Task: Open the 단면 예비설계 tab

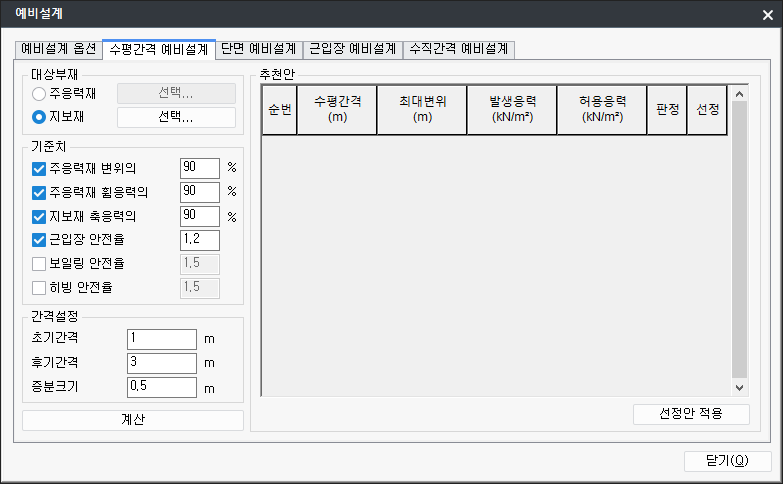Action: [x=258, y=48]
